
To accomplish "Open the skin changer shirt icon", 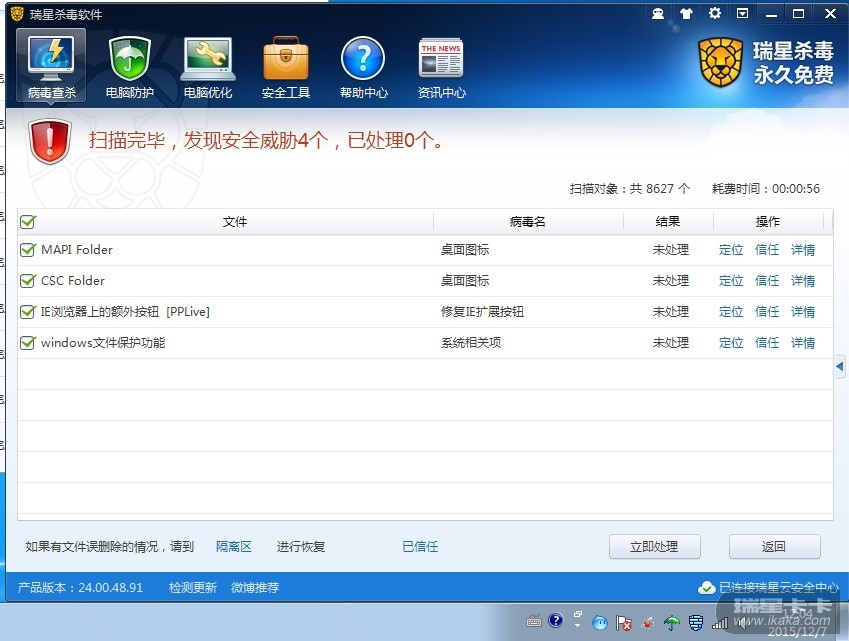I will click(x=686, y=14).
